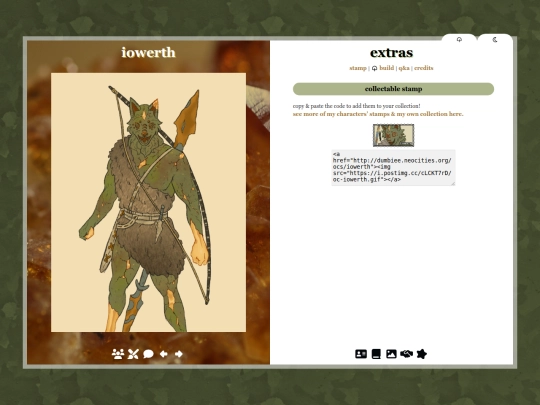540x405 pixels.
Task: Click the iowerth character artwork
Action: (148, 202)
